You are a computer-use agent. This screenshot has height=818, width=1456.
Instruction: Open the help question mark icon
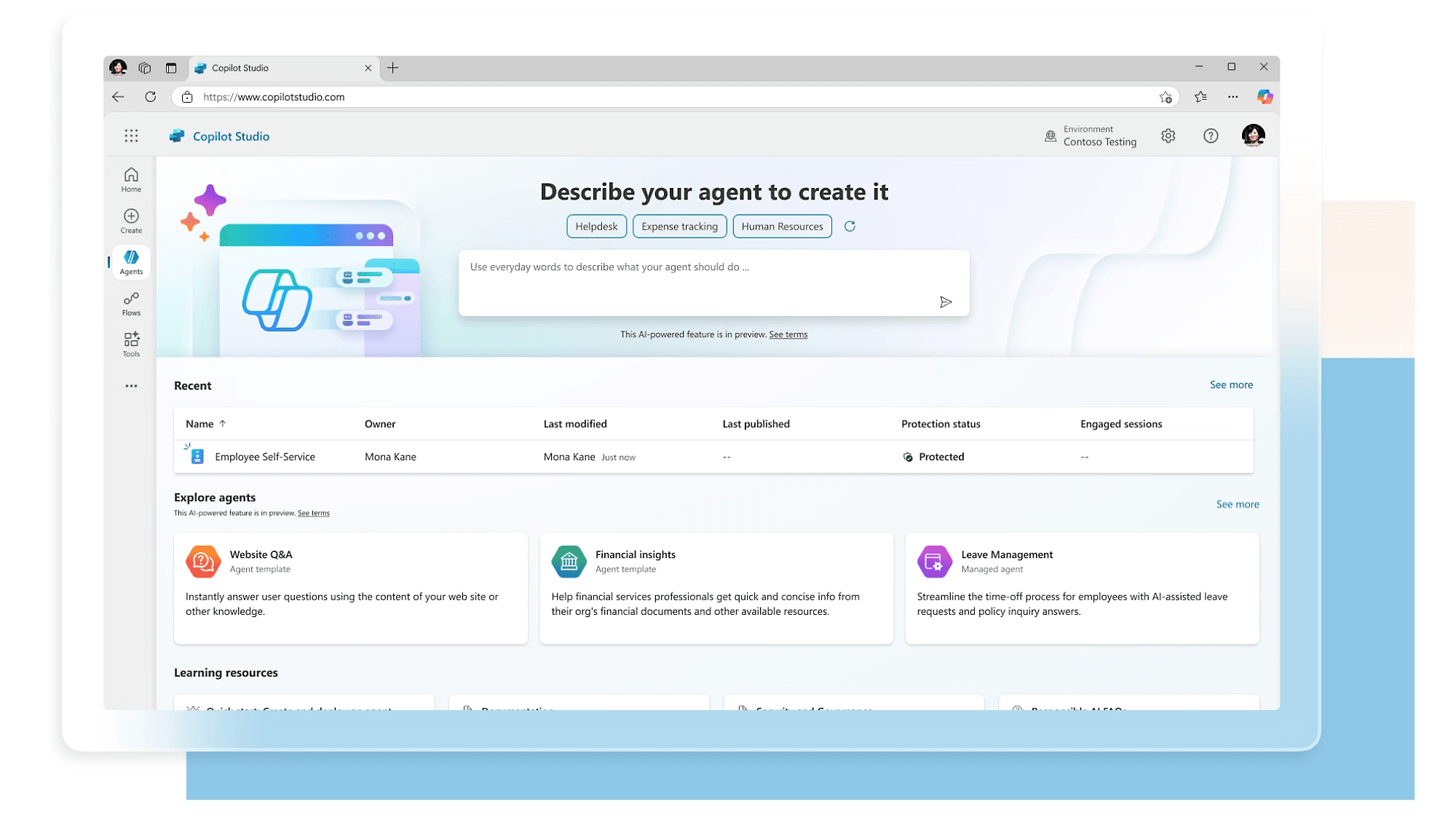click(x=1210, y=136)
